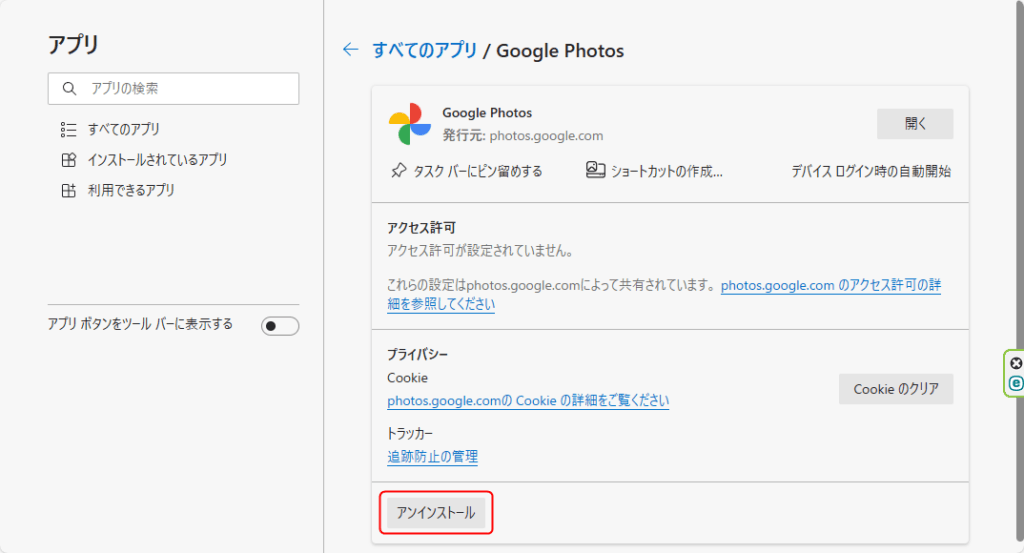The width and height of the screenshot is (1024, 553).
Task: Select すべてのアプリ in the sidebar
Action: coord(123,129)
